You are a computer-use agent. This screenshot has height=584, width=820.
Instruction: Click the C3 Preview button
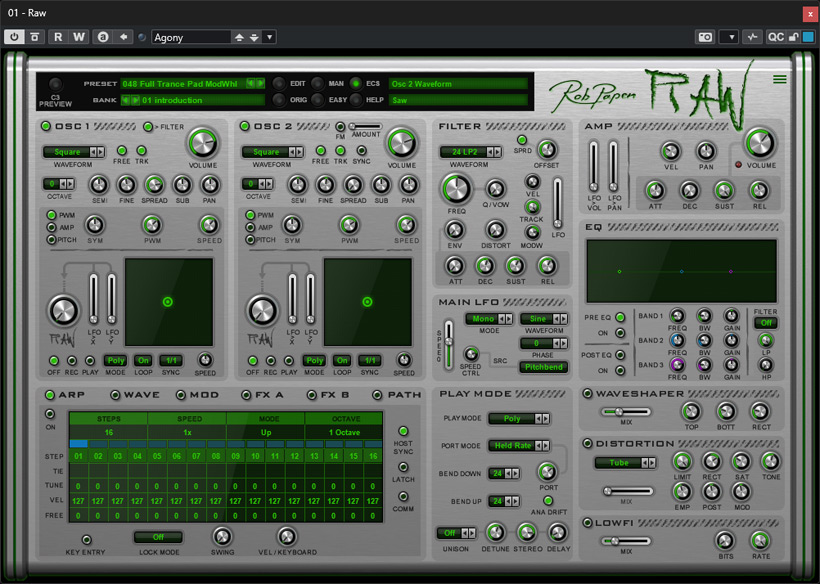pos(55,84)
